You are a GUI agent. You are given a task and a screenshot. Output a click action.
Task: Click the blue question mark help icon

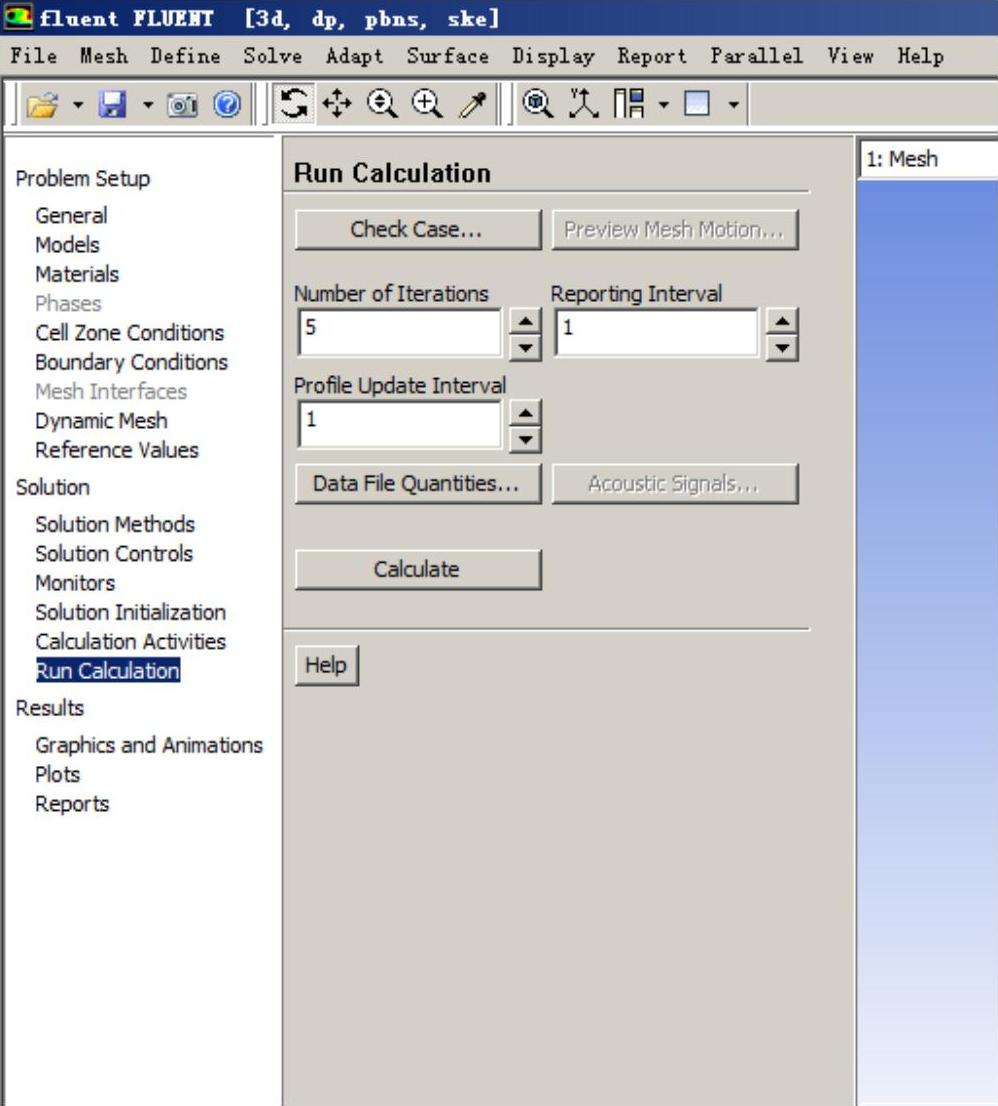227,105
